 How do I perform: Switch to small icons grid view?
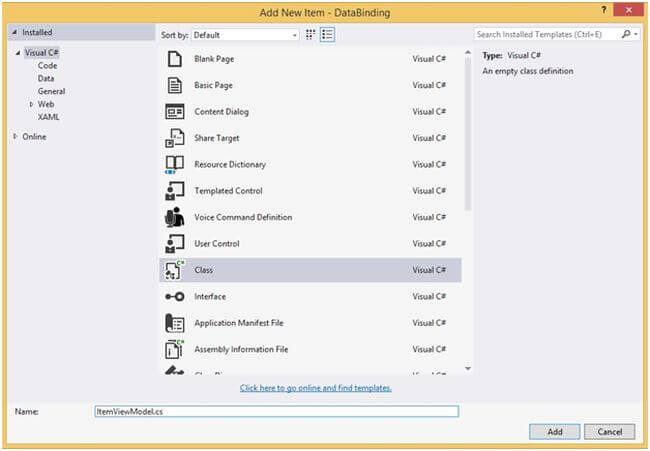[310, 34]
